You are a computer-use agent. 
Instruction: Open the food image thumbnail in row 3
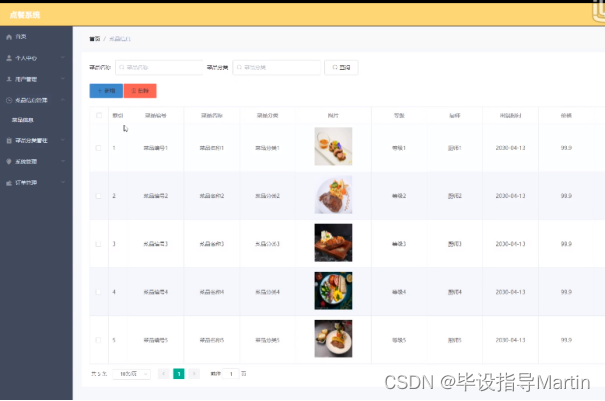point(333,242)
